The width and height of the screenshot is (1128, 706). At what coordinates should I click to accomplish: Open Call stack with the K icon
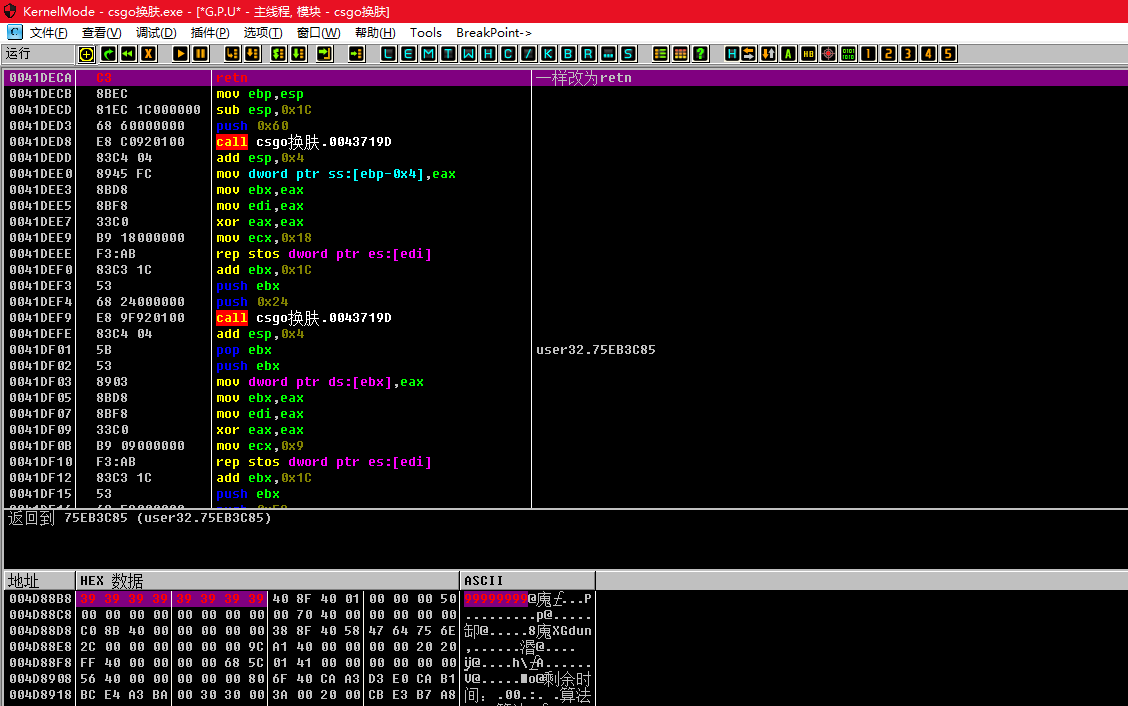pos(548,54)
